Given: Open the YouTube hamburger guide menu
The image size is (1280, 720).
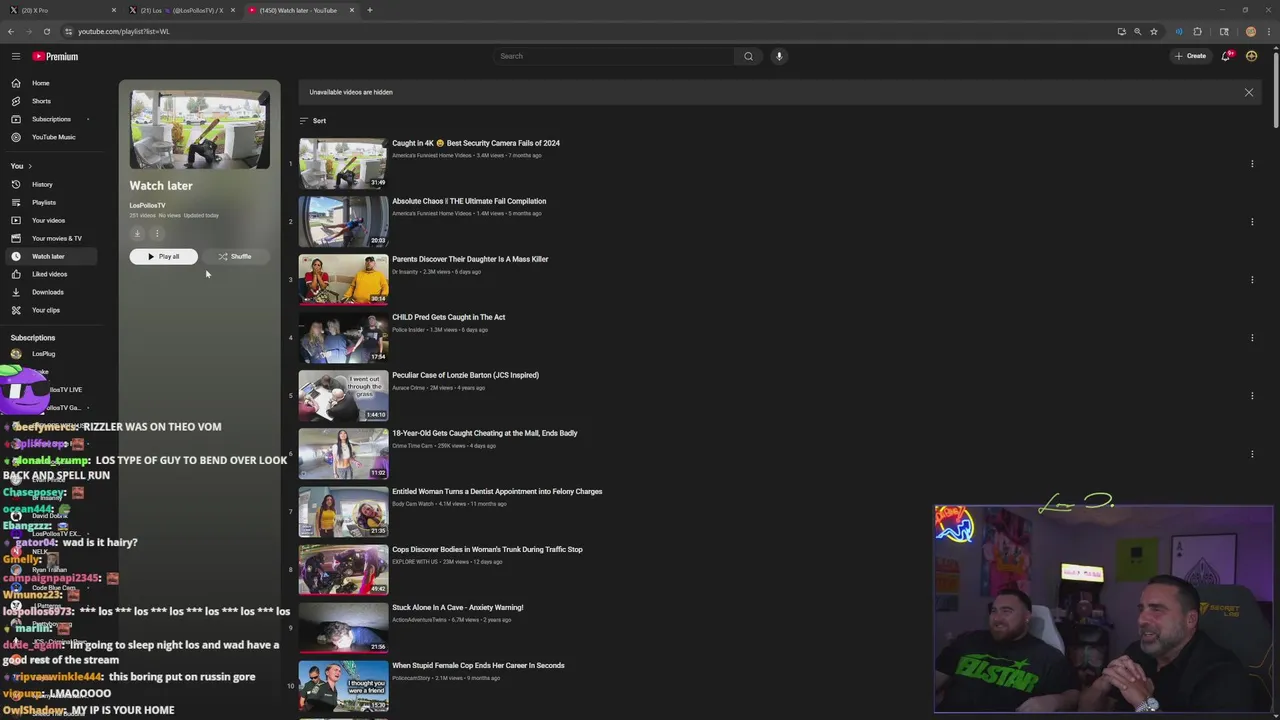Looking at the screenshot, I should 16,56.
